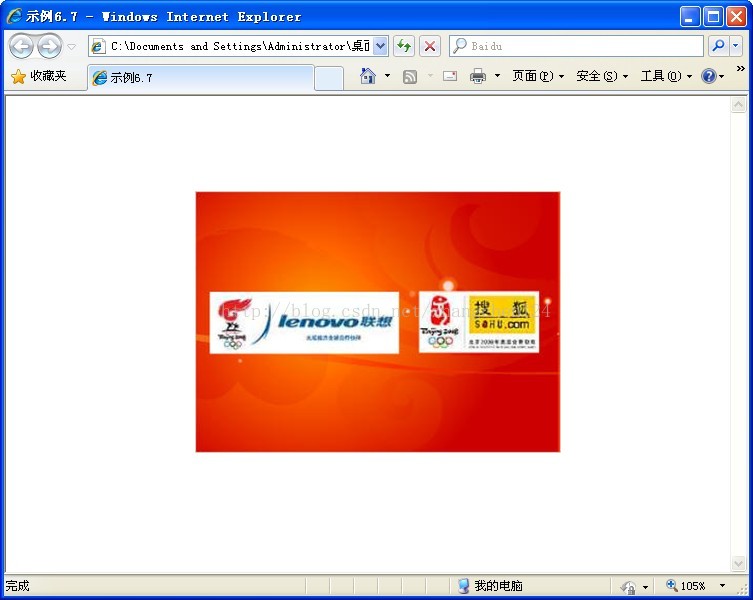Expand the Help dropdown arrow
The image size is (753, 600).
click(x=722, y=76)
